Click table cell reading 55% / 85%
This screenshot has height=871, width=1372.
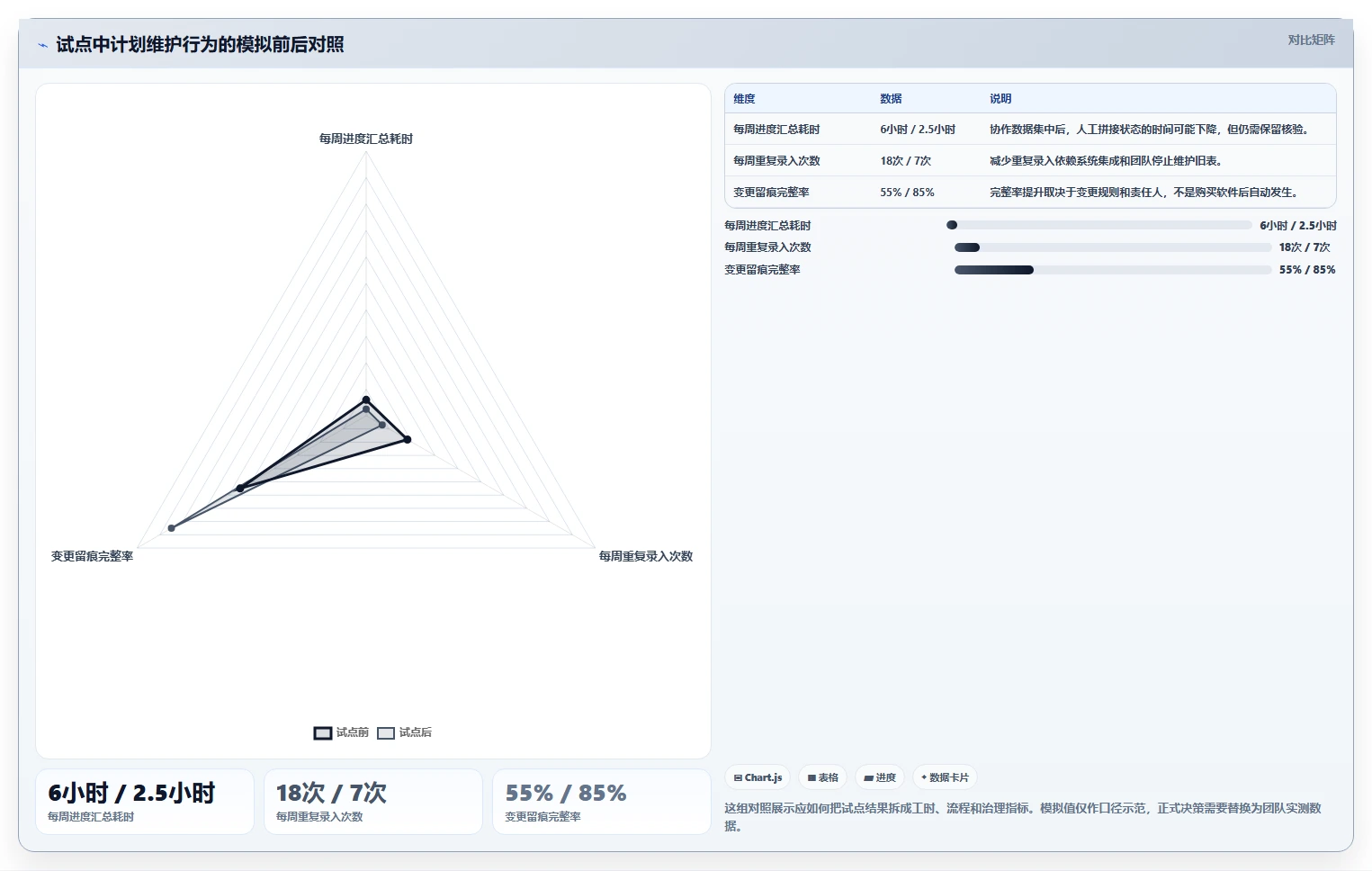click(x=907, y=193)
